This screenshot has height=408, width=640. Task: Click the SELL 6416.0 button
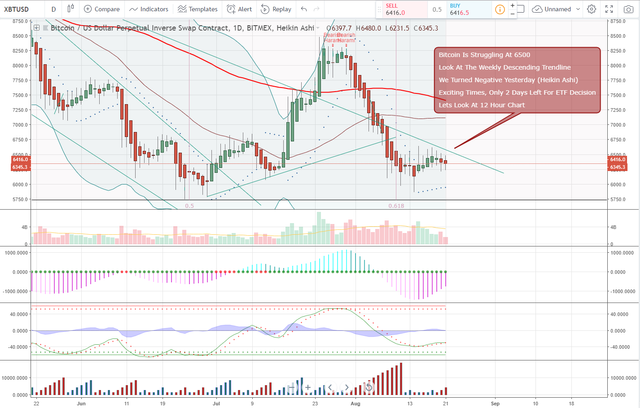coord(405,9)
